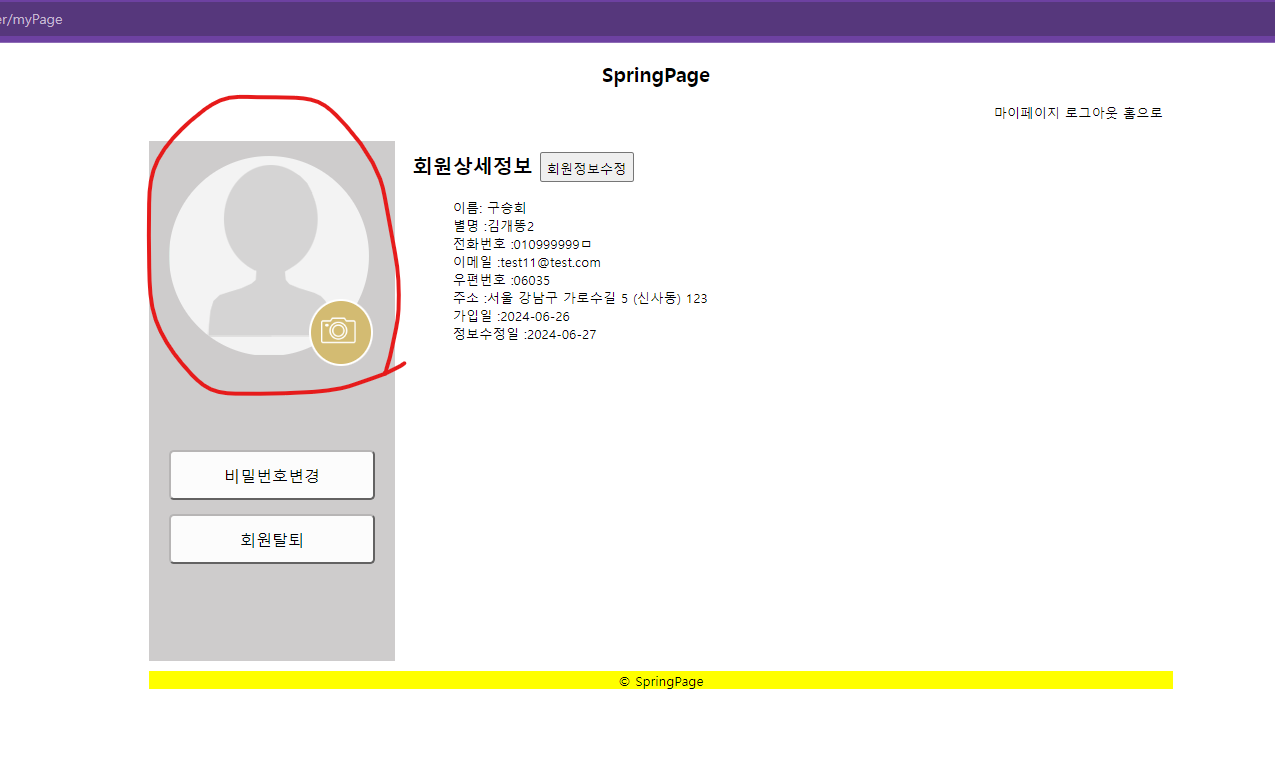This screenshot has height=774, width=1275.
Task: Click the 회원탈퇴 button
Action: pyautogui.click(x=272, y=540)
